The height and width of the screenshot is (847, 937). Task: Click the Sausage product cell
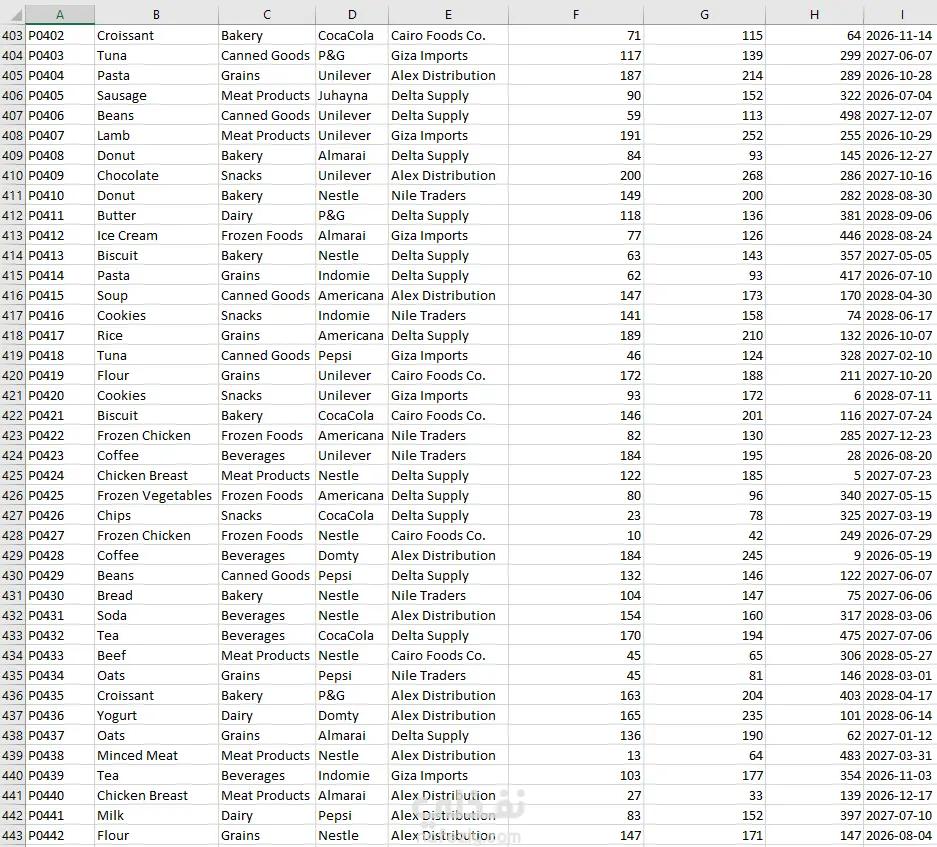pos(156,95)
